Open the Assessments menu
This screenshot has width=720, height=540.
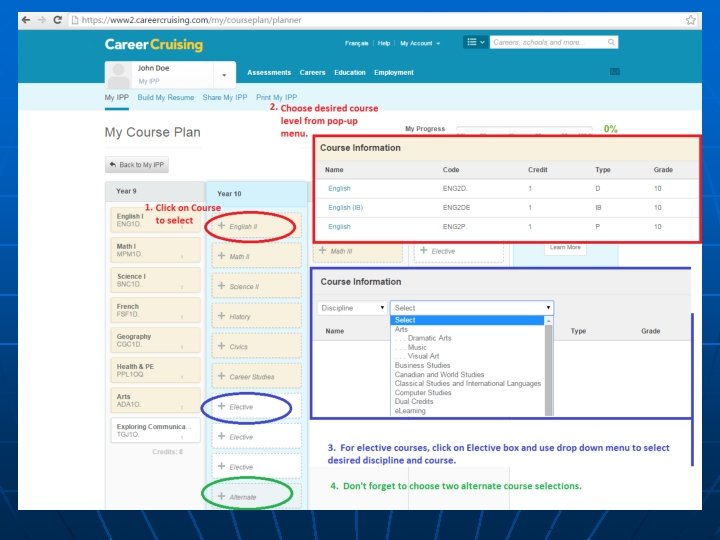269,73
